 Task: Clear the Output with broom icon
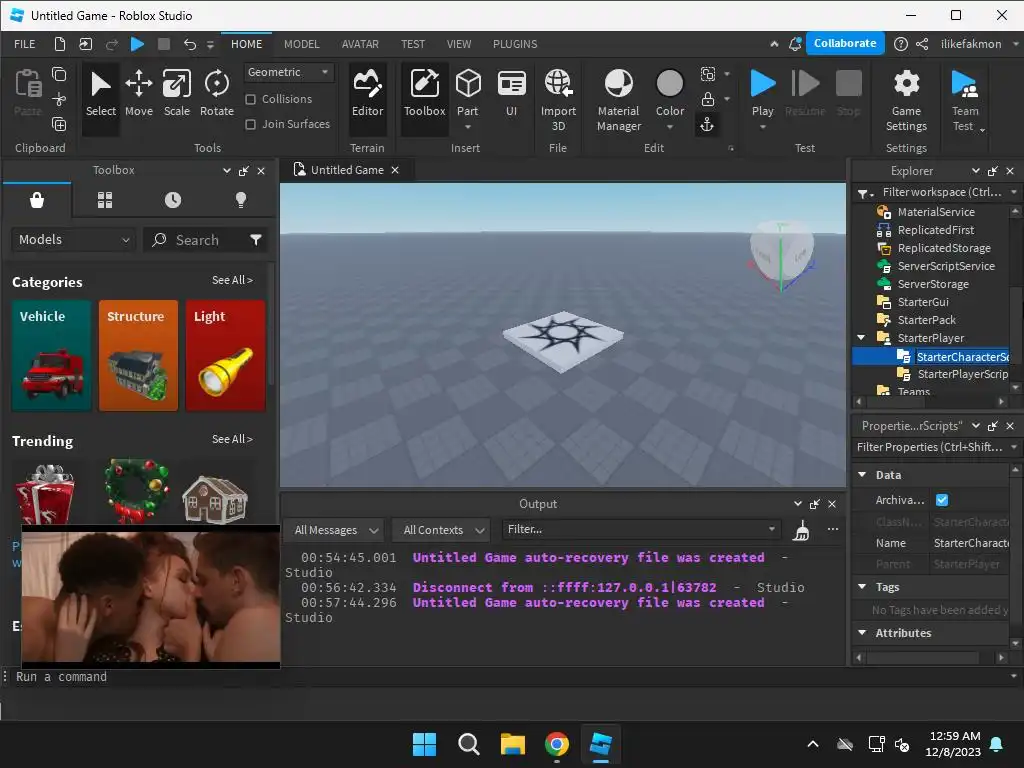[801, 530]
